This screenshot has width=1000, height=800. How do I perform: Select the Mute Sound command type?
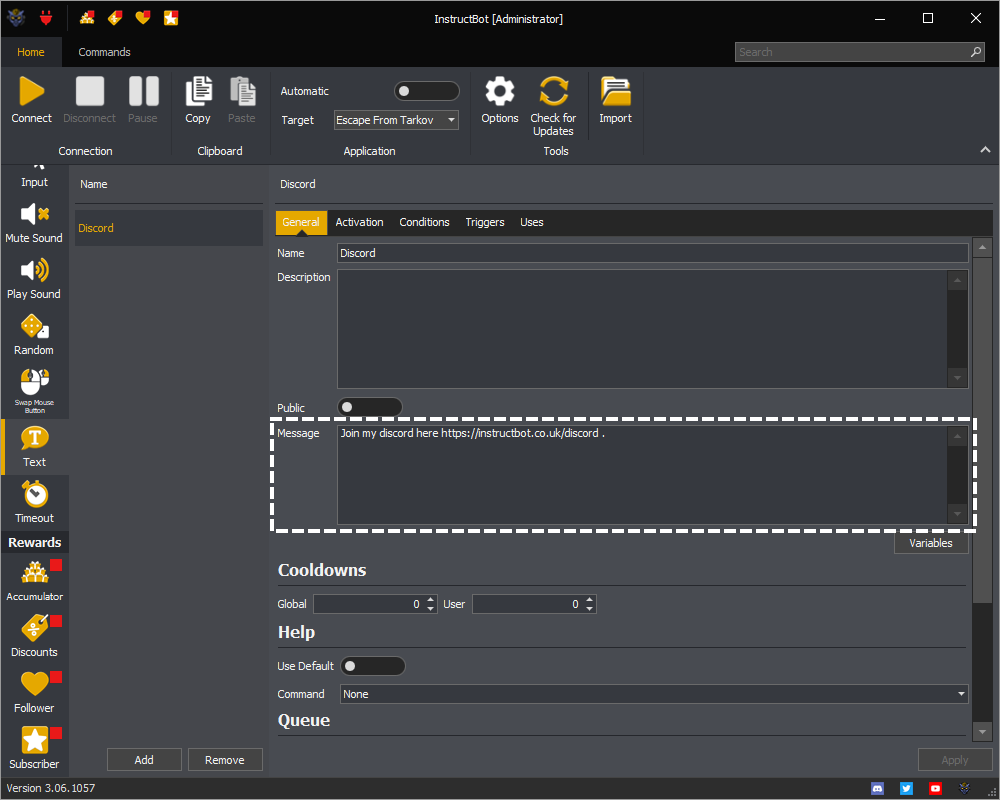(x=34, y=223)
